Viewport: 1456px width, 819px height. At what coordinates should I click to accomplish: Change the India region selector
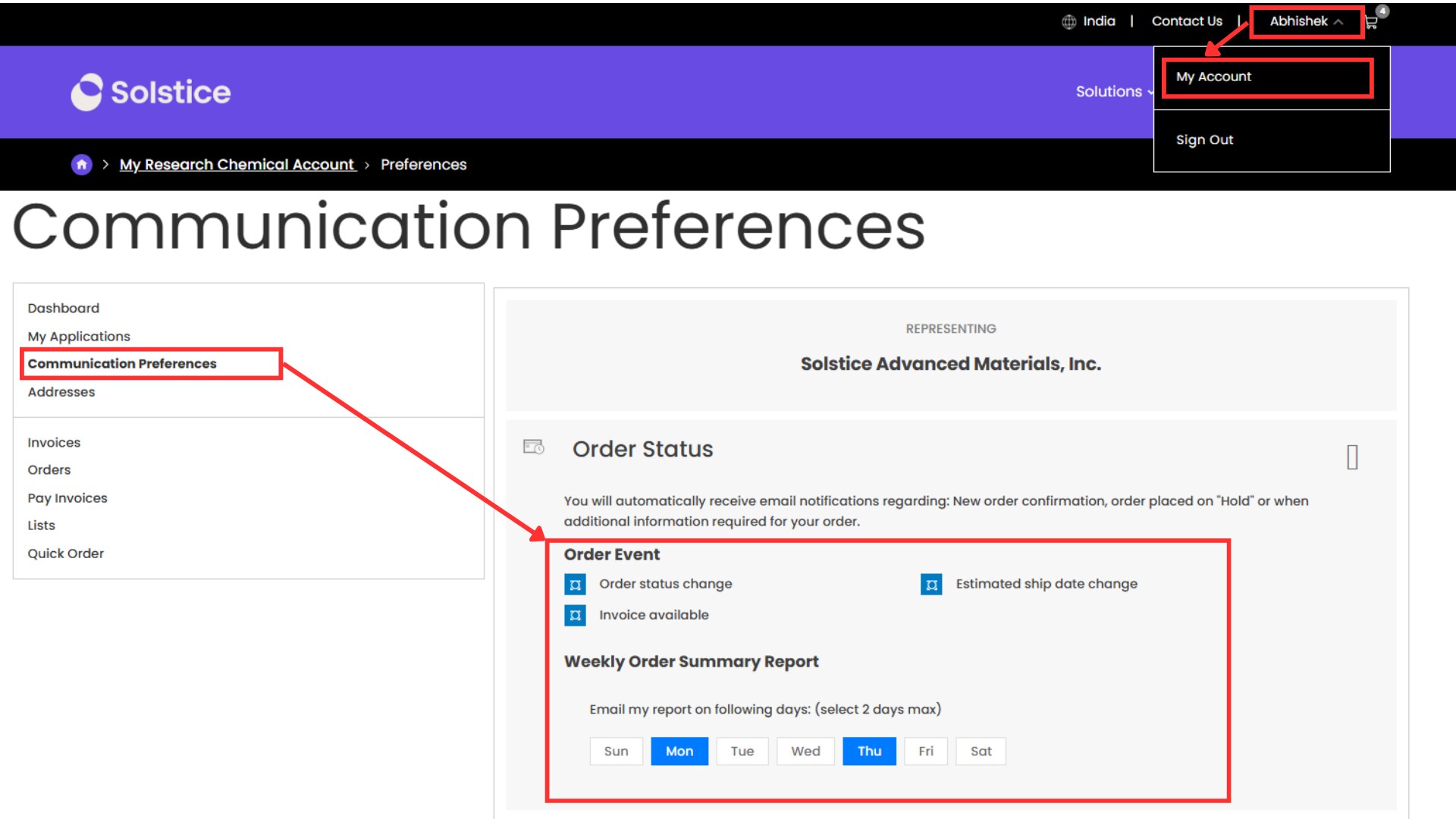click(1099, 21)
